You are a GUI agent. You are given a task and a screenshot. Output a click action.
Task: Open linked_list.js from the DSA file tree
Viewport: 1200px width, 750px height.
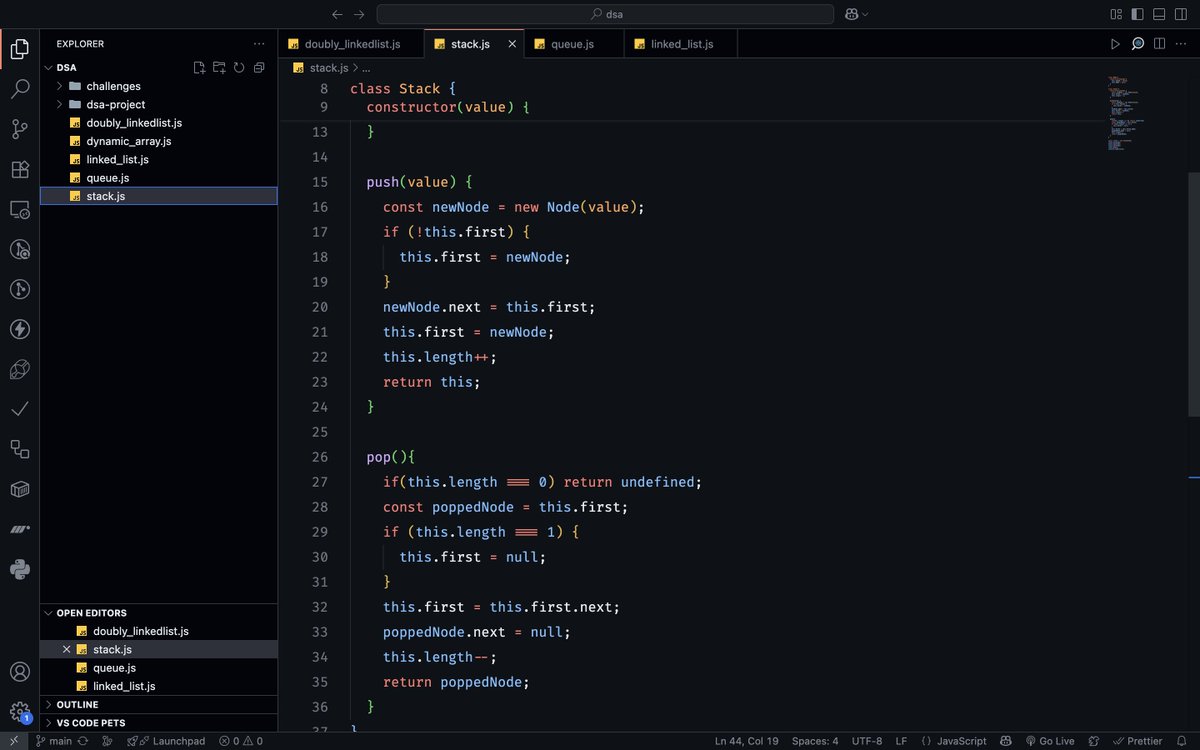pyautogui.click(x=159, y=159)
